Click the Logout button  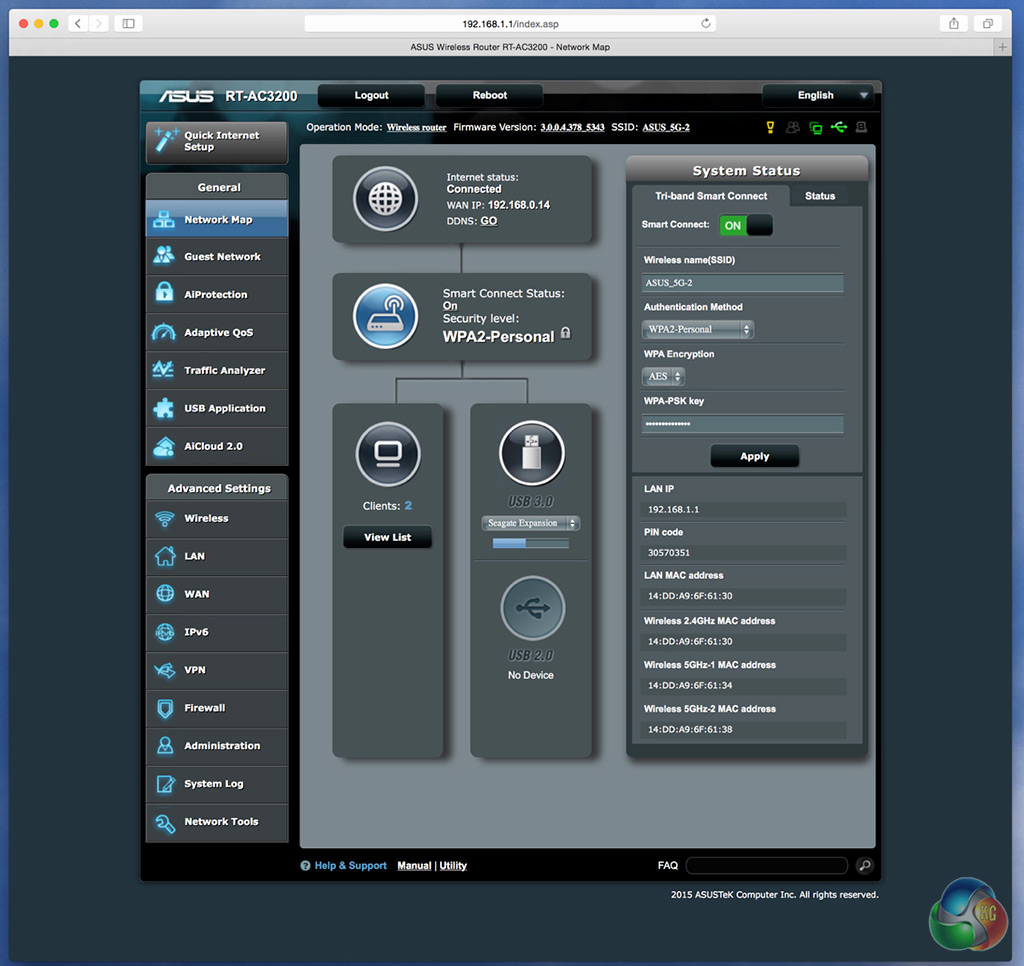point(371,95)
